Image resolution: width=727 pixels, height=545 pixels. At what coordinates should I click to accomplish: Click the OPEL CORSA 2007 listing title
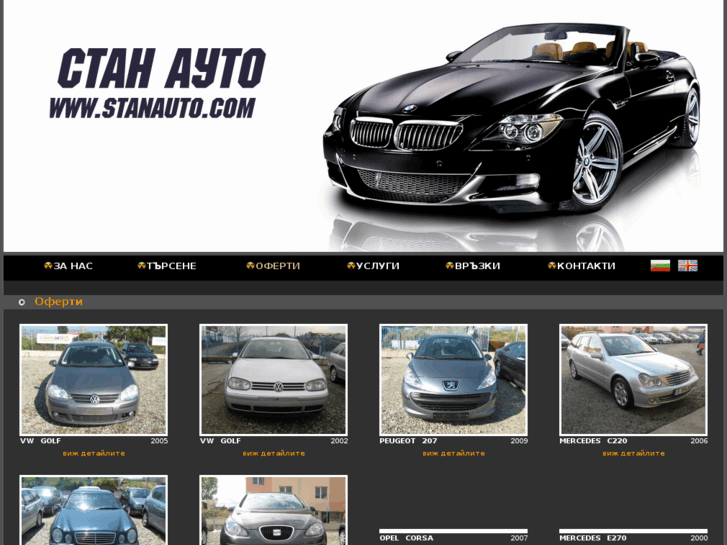click(406, 538)
